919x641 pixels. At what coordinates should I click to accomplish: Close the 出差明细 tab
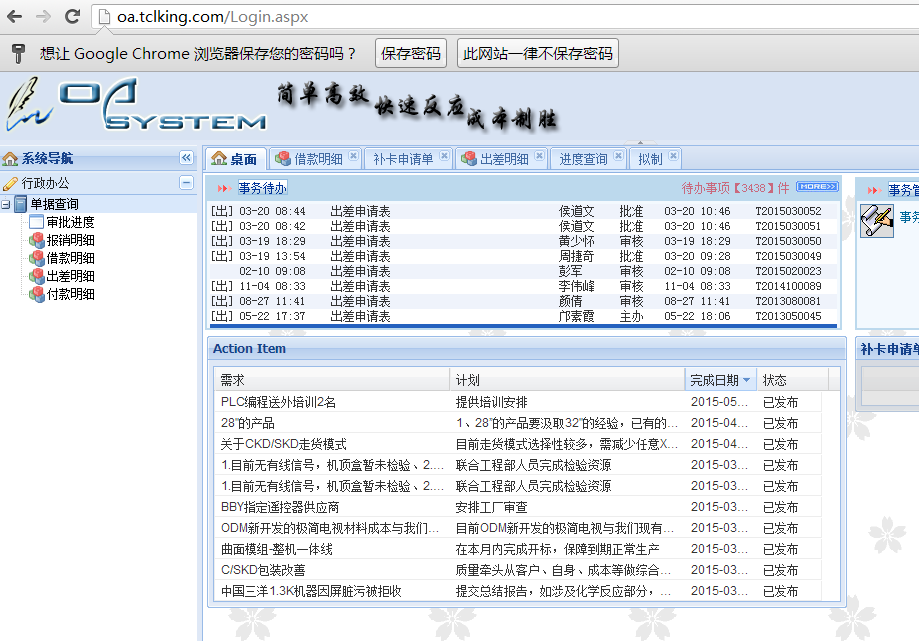[539, 156]
